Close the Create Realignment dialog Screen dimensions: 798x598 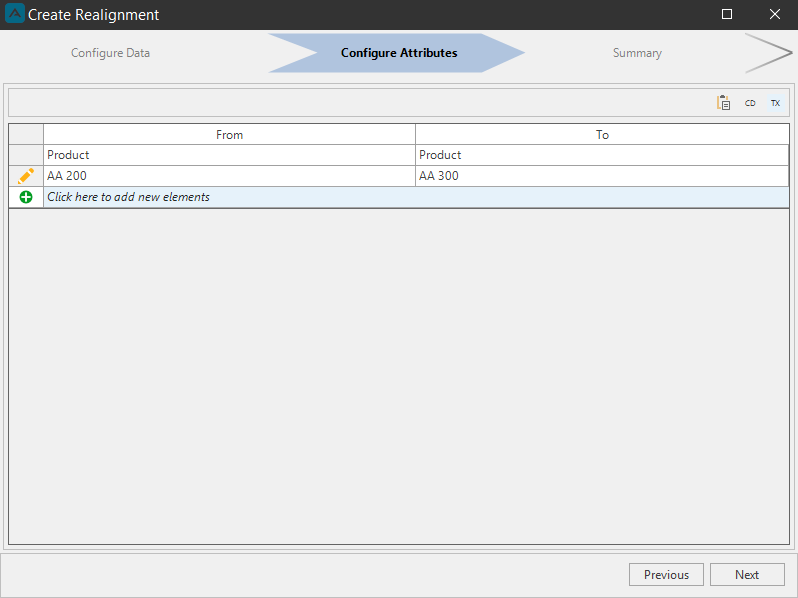click(x=775, y=14)
